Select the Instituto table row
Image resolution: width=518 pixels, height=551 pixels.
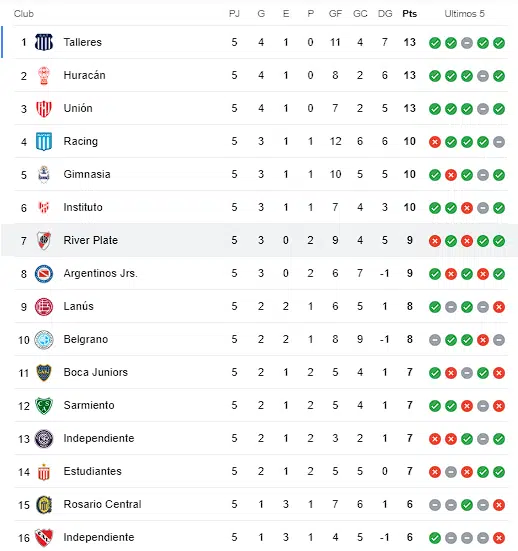point(261,207)
